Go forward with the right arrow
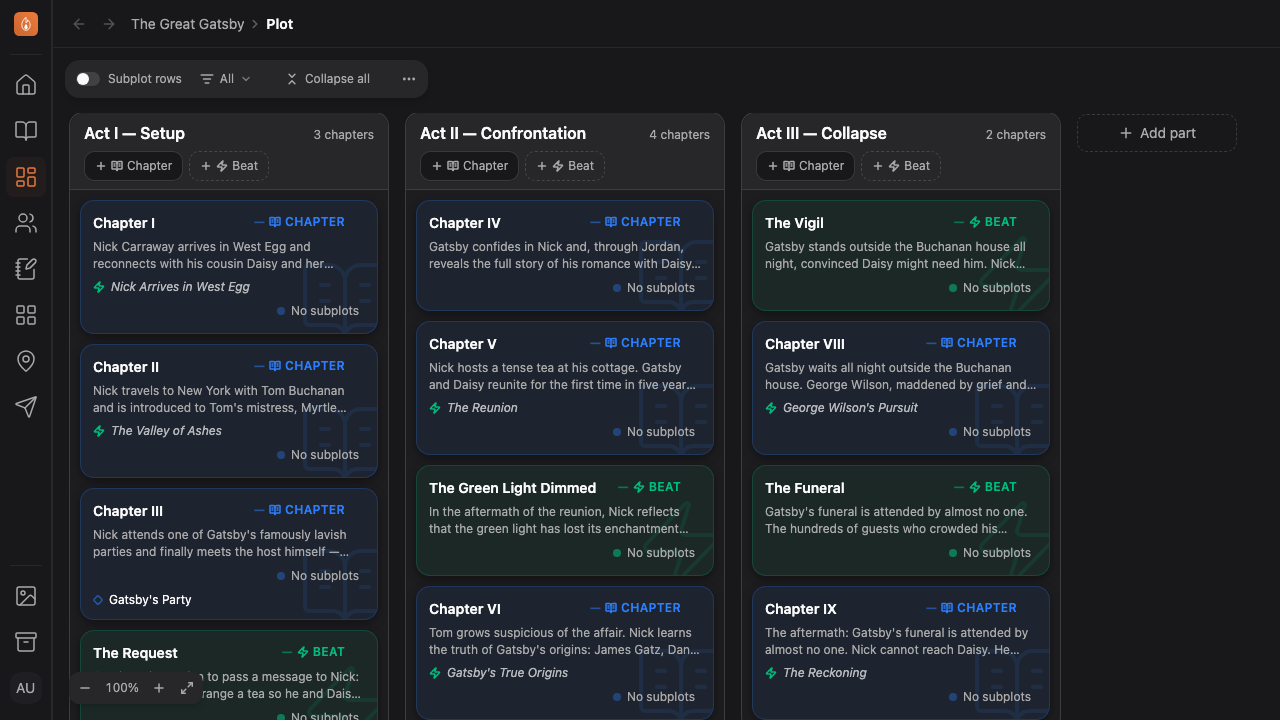Viewport: 1280px width, 720px height. pos(109,24)
